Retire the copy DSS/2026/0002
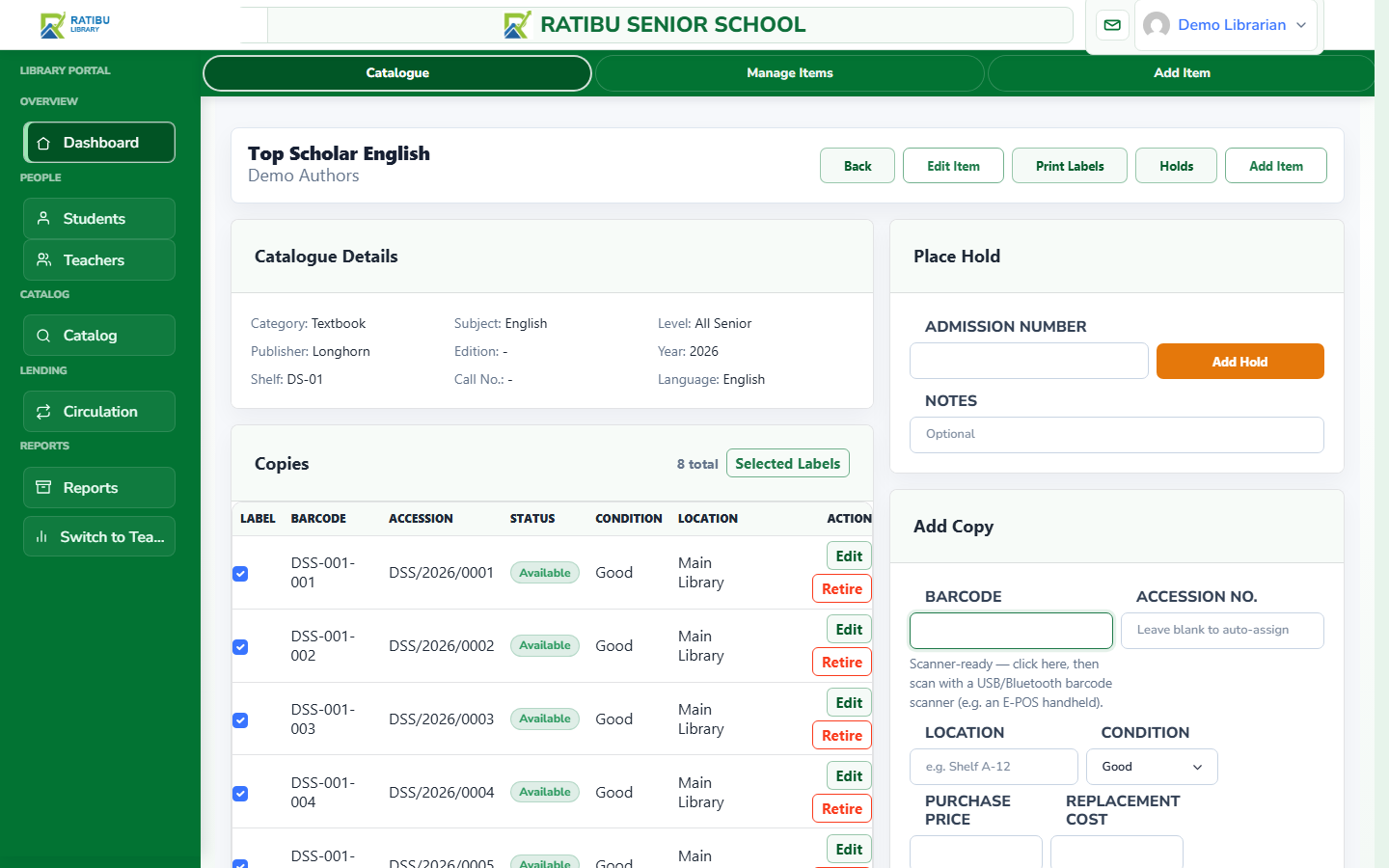1389x868 pixels. pyautogui.click(x=842, y=663)
